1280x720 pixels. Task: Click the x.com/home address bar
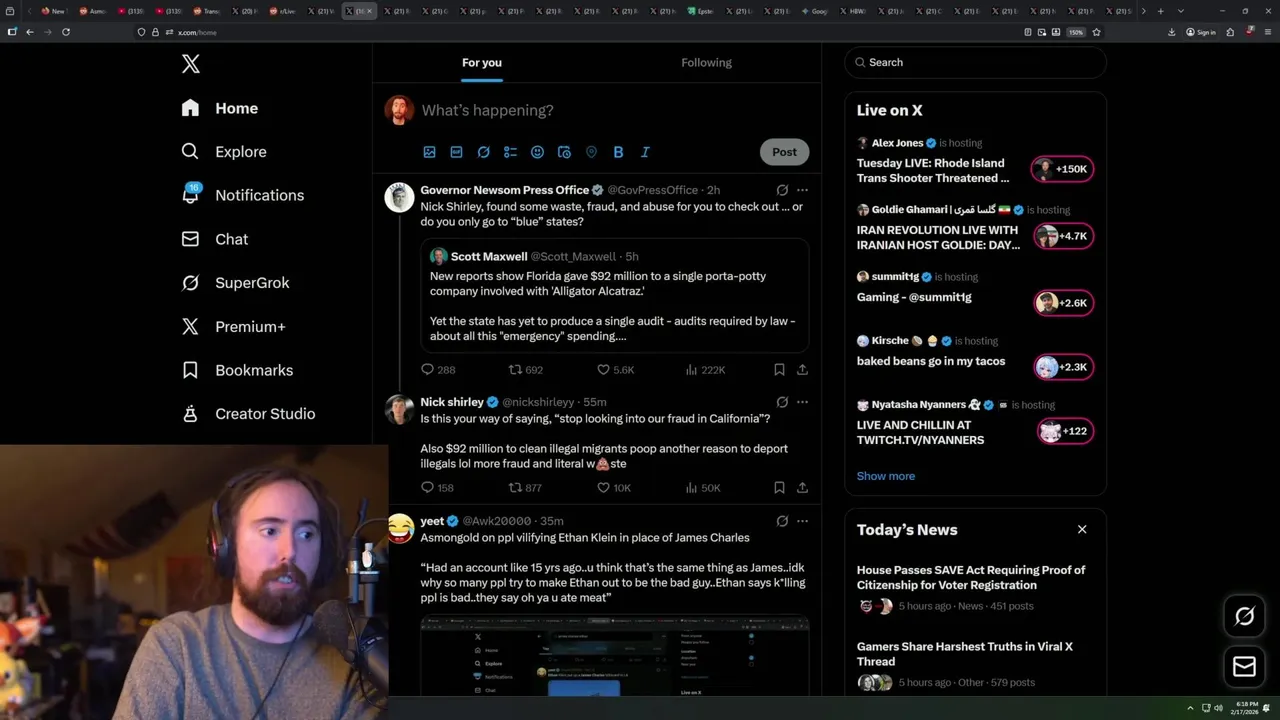coord(590,32)
